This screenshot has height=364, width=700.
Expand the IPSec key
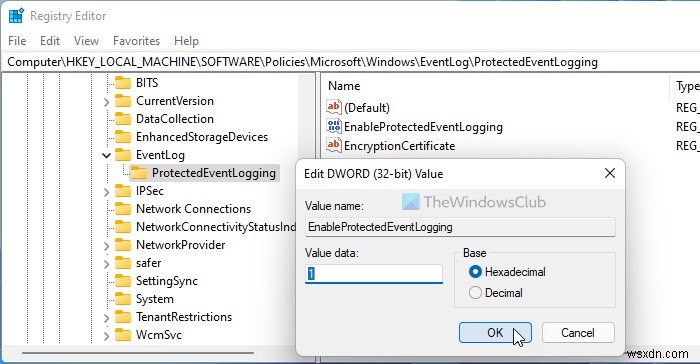[x=106, y=192]
